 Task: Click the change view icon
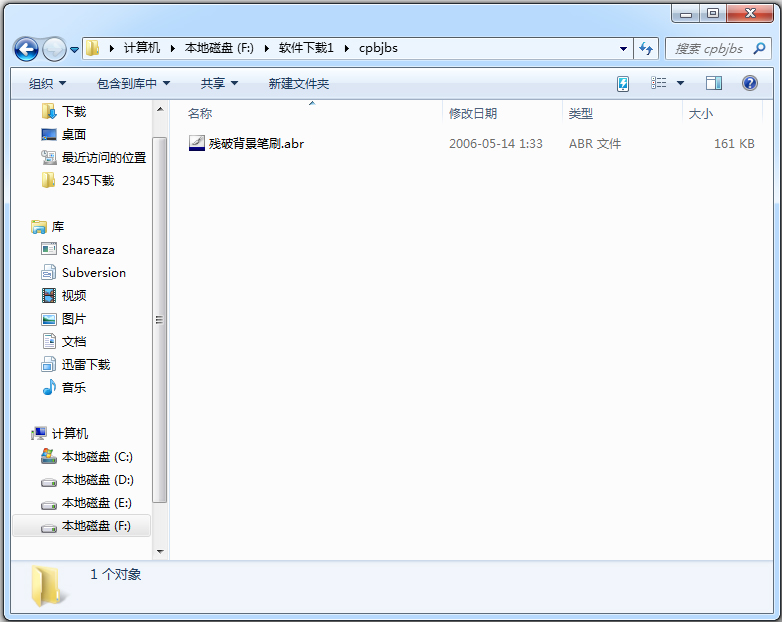[659, 83]
